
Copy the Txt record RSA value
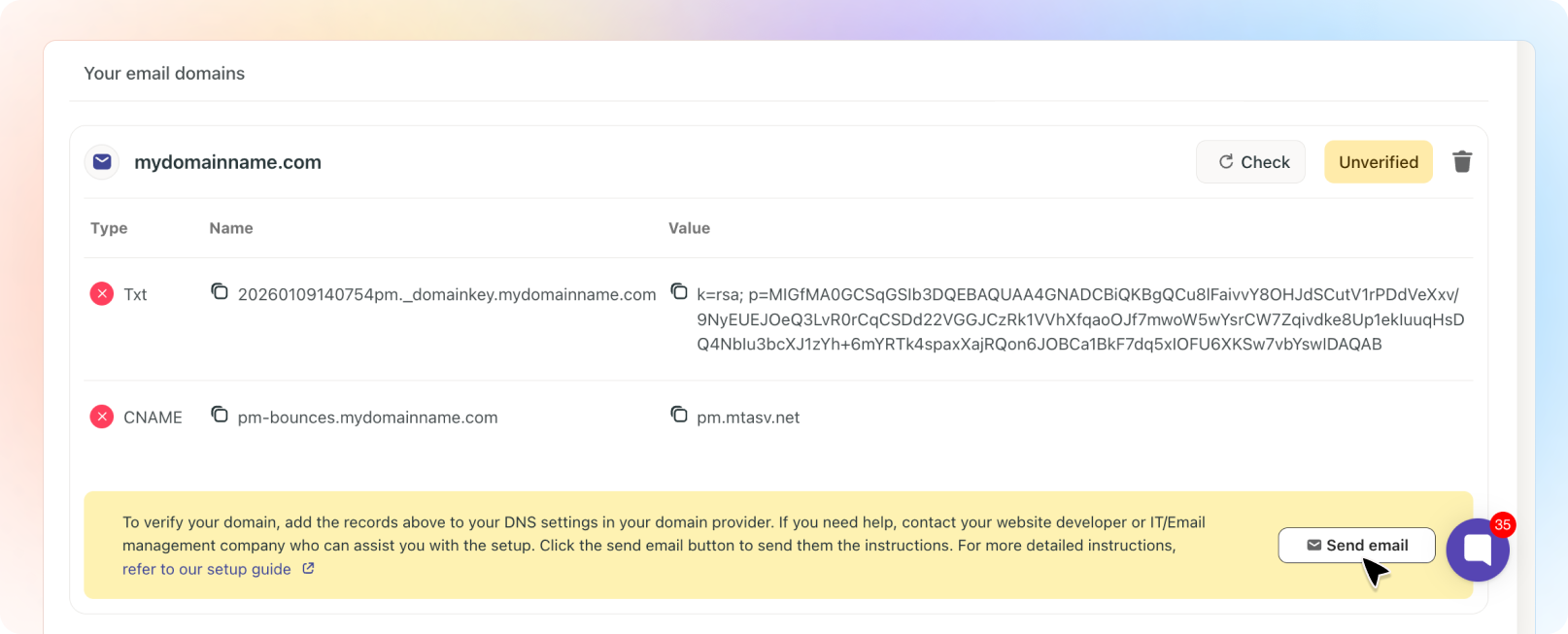coord(679,291)
